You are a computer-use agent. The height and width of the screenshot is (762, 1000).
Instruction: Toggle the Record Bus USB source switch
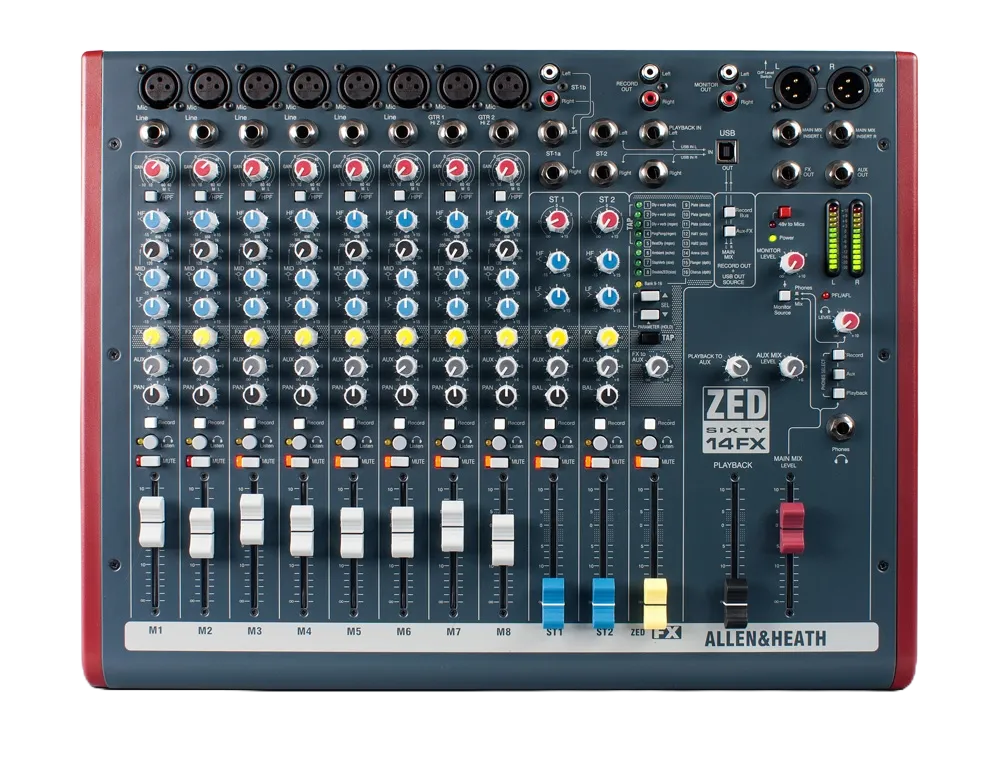click(x=729, y=210)
